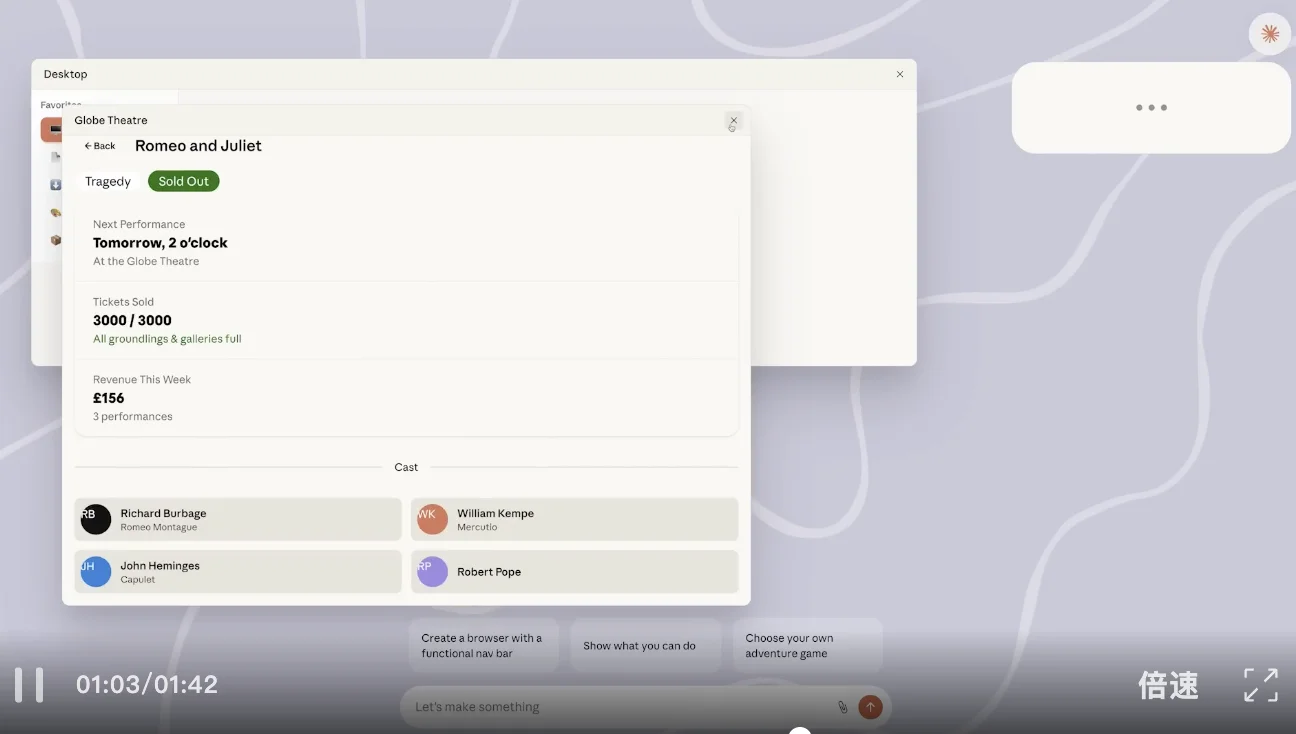The image size is (1296, 734).
Task: Pause the video with the pause icon
Action: pos(29,685)
